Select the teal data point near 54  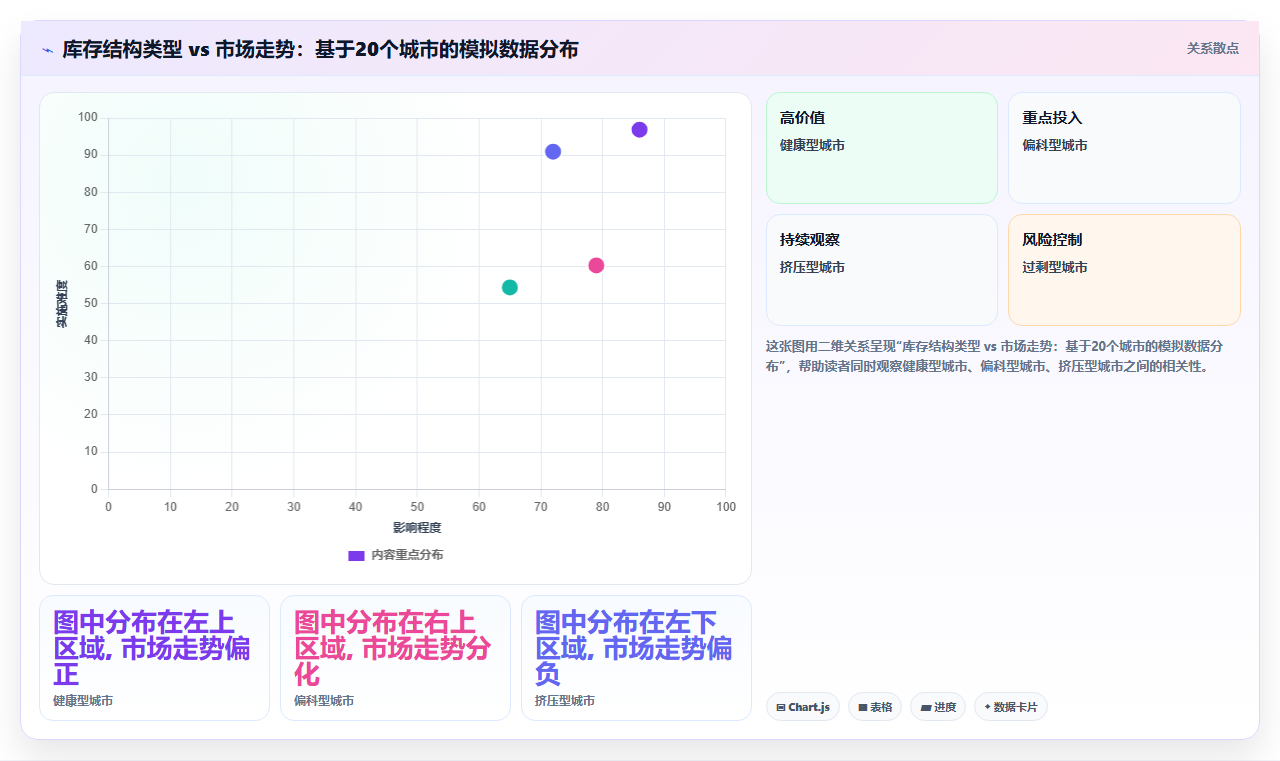click(x=510, y=288)
